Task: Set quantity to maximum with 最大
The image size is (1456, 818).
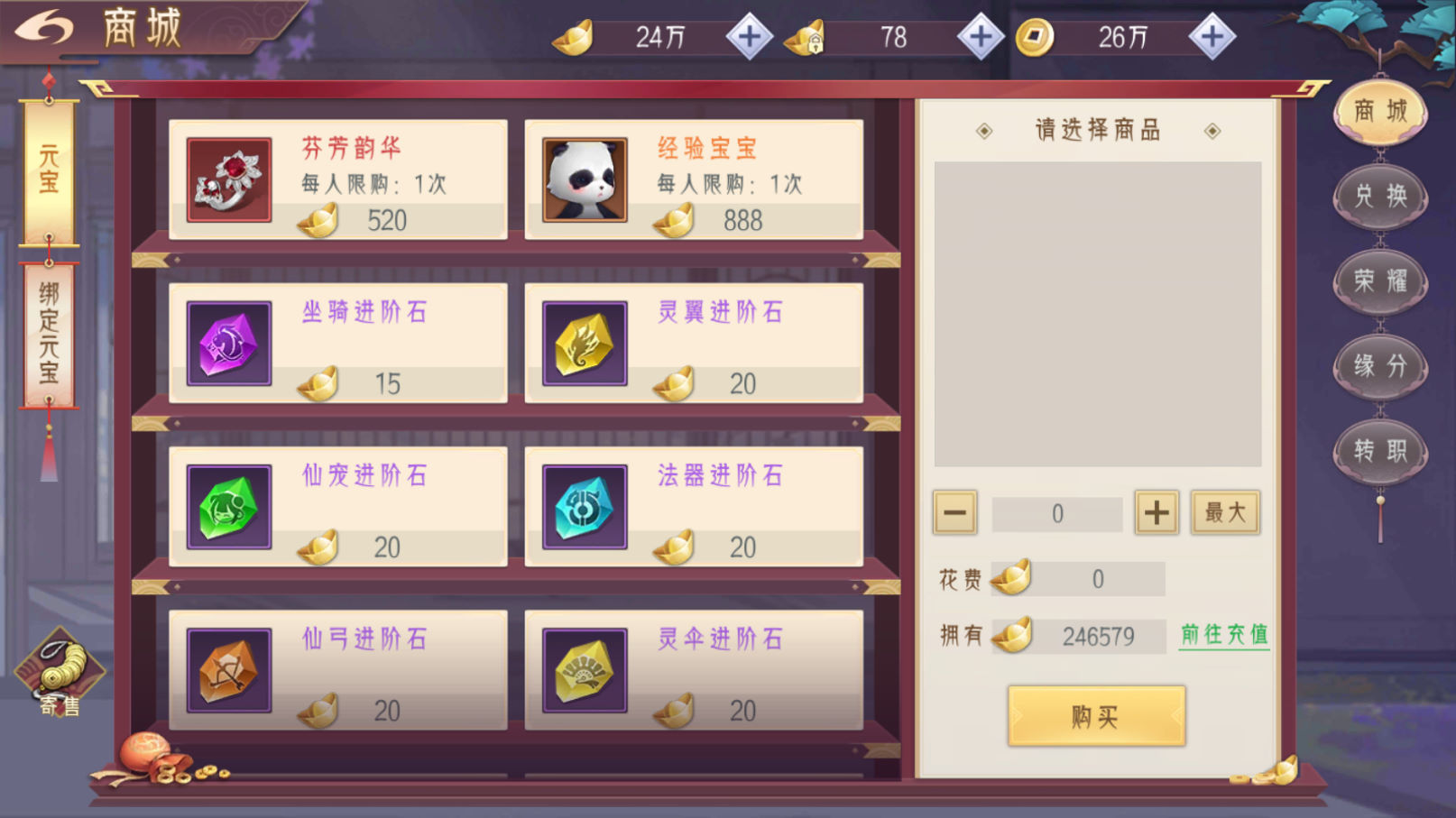Action: point(1225,513)
